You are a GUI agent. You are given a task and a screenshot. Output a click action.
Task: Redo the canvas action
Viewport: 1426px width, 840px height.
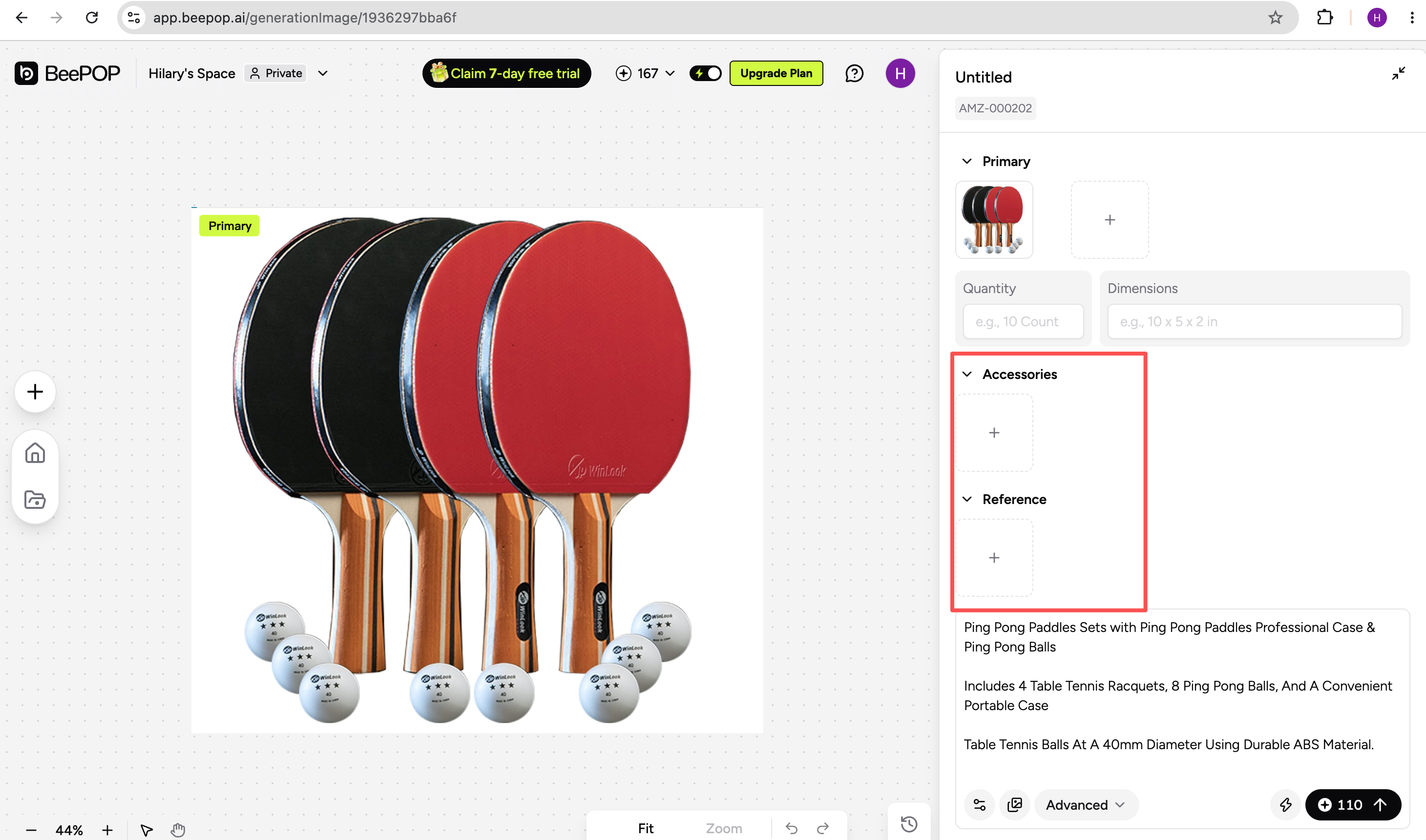[x=823, y=829]
